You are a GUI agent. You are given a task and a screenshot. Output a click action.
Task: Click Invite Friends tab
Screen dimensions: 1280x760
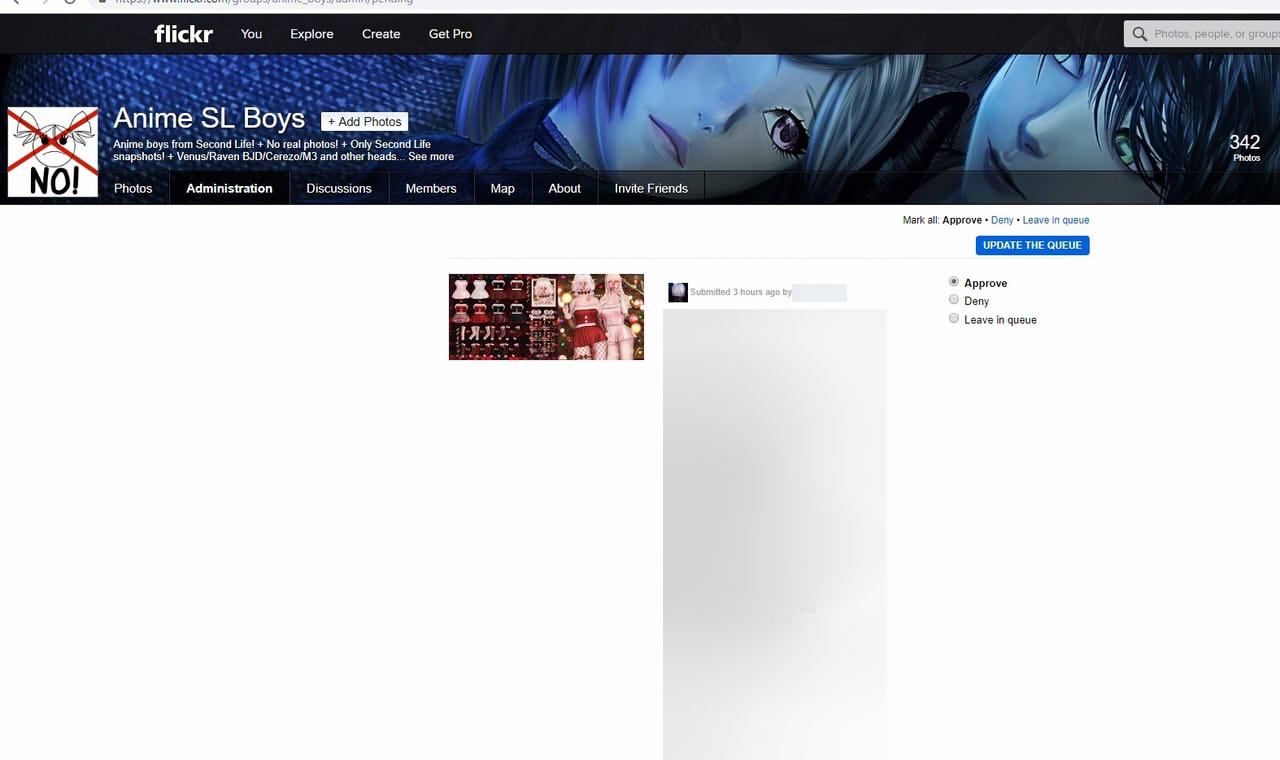pyautogui.click(x=651, y=188)
